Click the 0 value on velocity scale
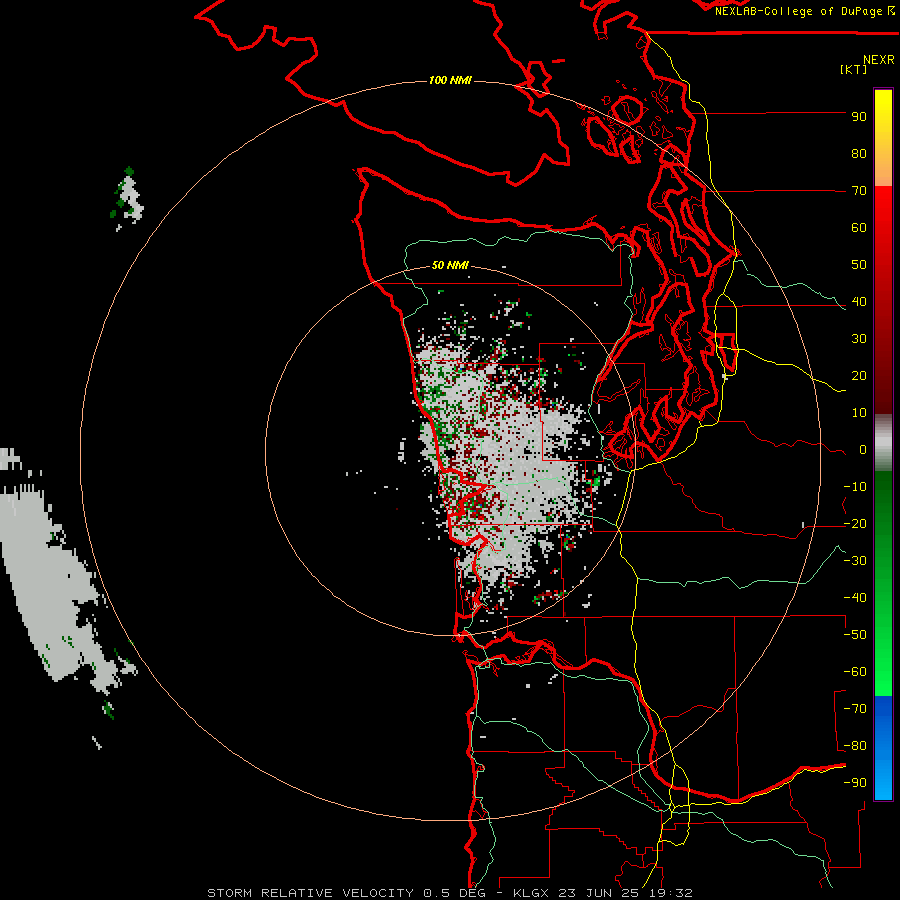The width and height of the screenshot is (900, 900). click(863, 450)
